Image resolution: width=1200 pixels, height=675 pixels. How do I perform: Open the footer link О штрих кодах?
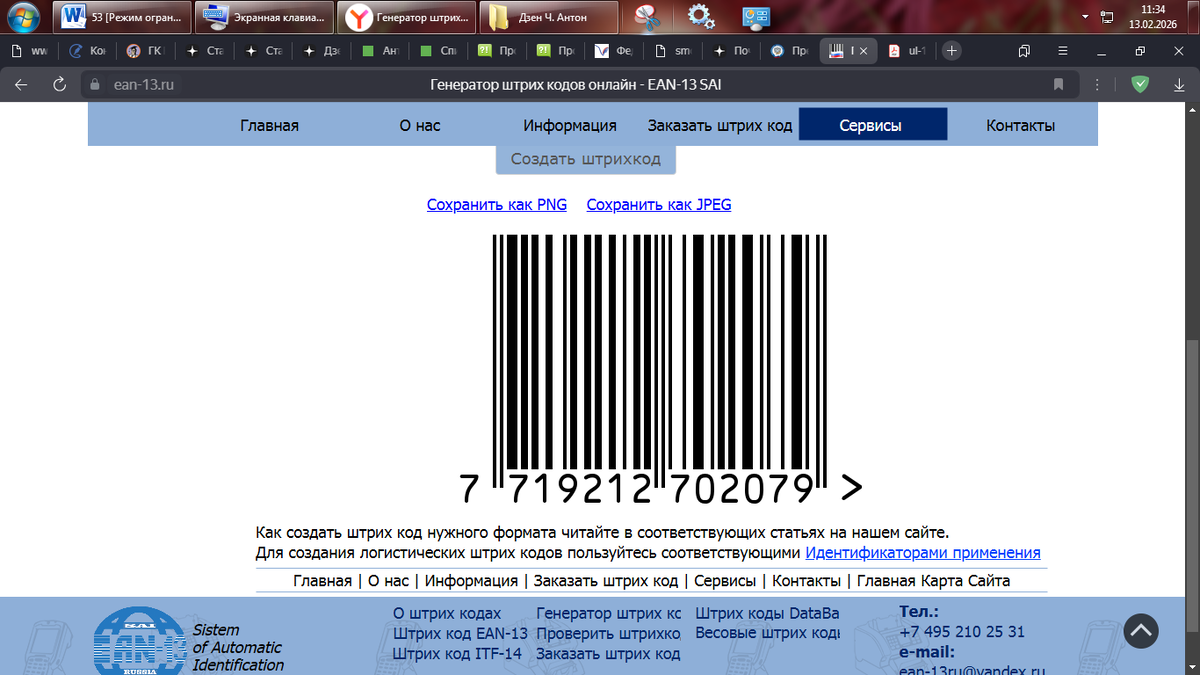click(447, 614)
